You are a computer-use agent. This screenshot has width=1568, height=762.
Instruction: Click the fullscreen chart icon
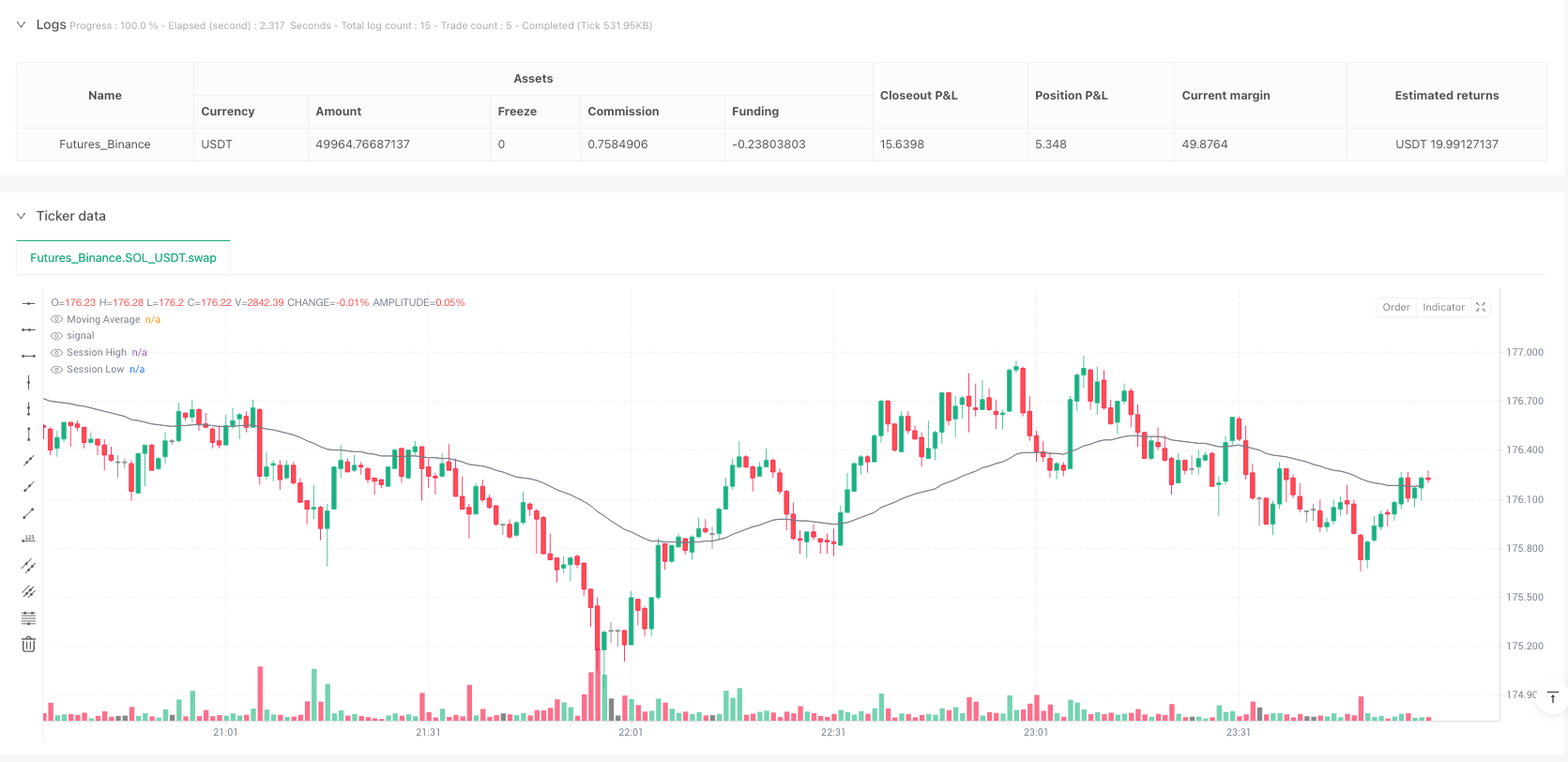click(1481, 307)
